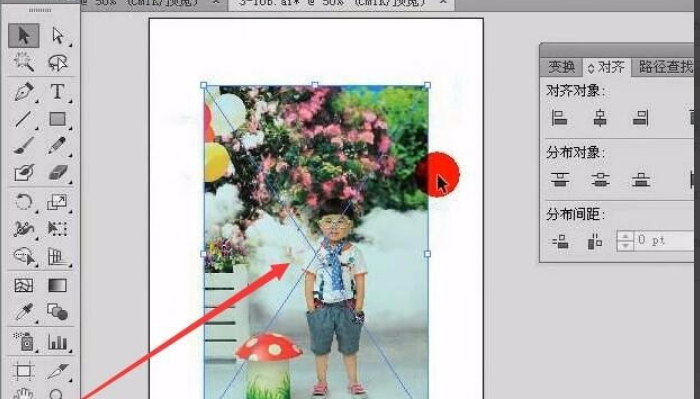This screenshot has height=399, width=700.
Task: Select the black arrow Selection tool
Action: (x=24, y=35)
